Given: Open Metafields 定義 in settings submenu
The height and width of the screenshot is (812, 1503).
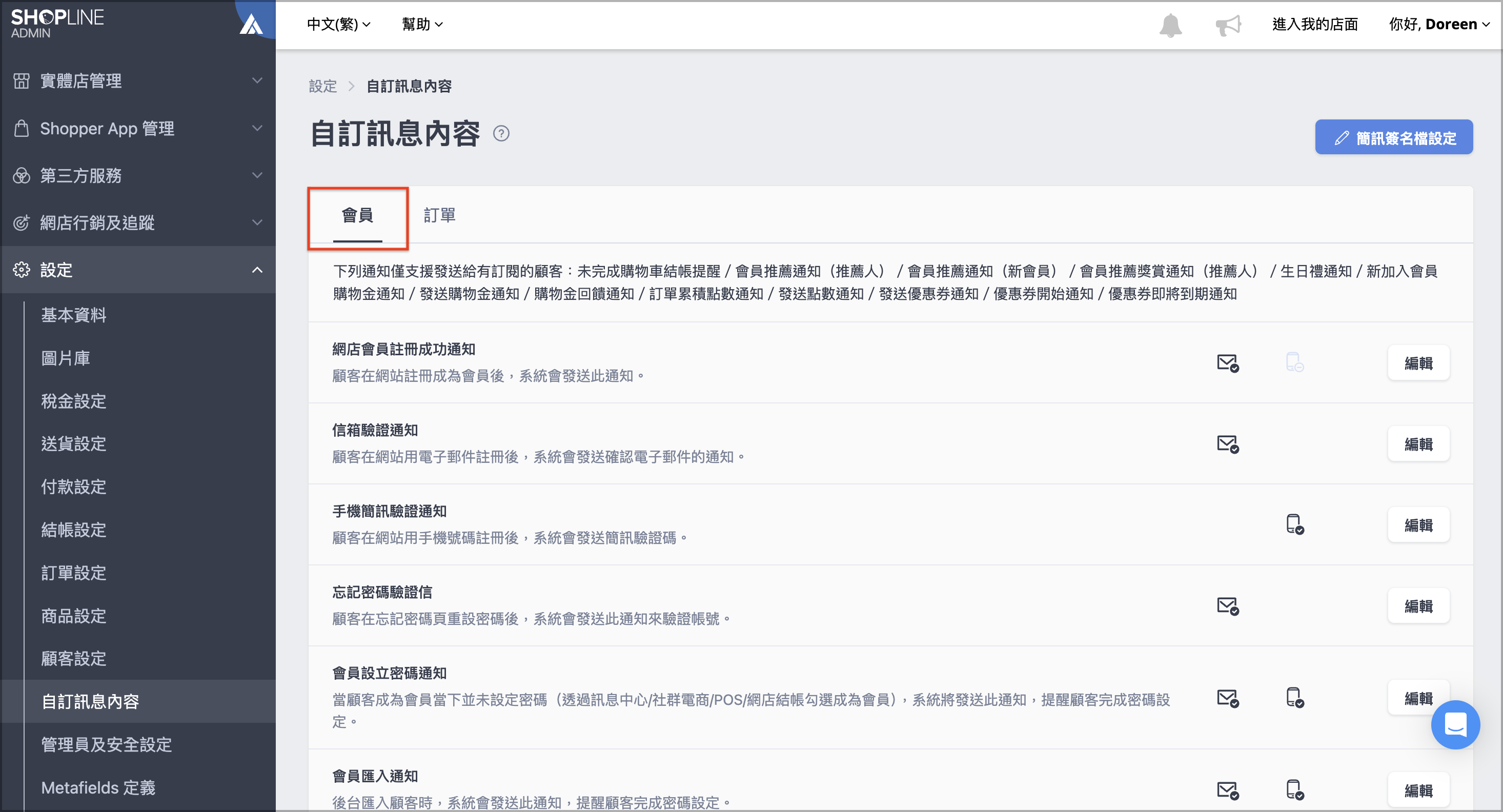Looking at the screenshot, I should tap(98, 788).
